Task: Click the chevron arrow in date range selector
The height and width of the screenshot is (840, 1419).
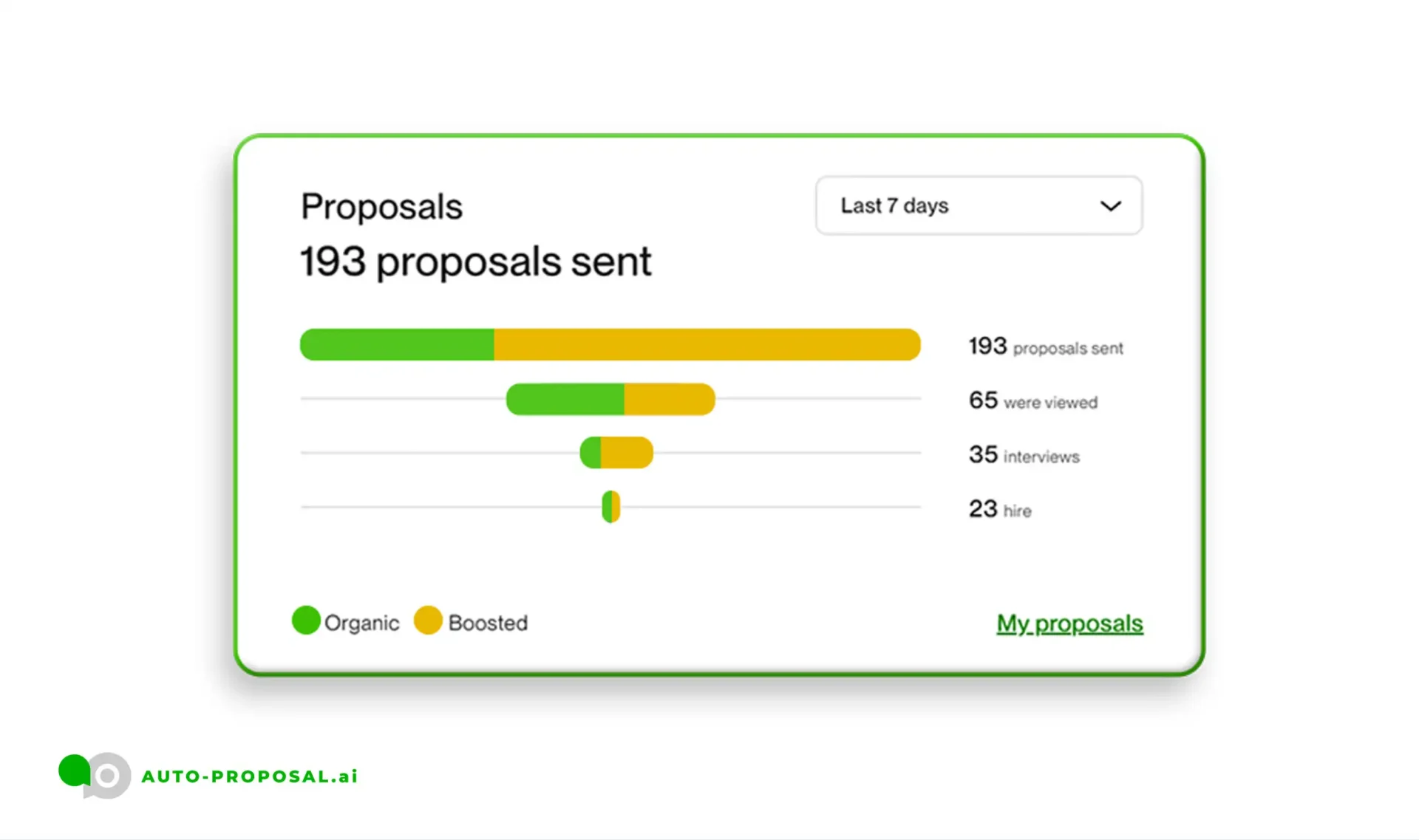Action: 1110,206
